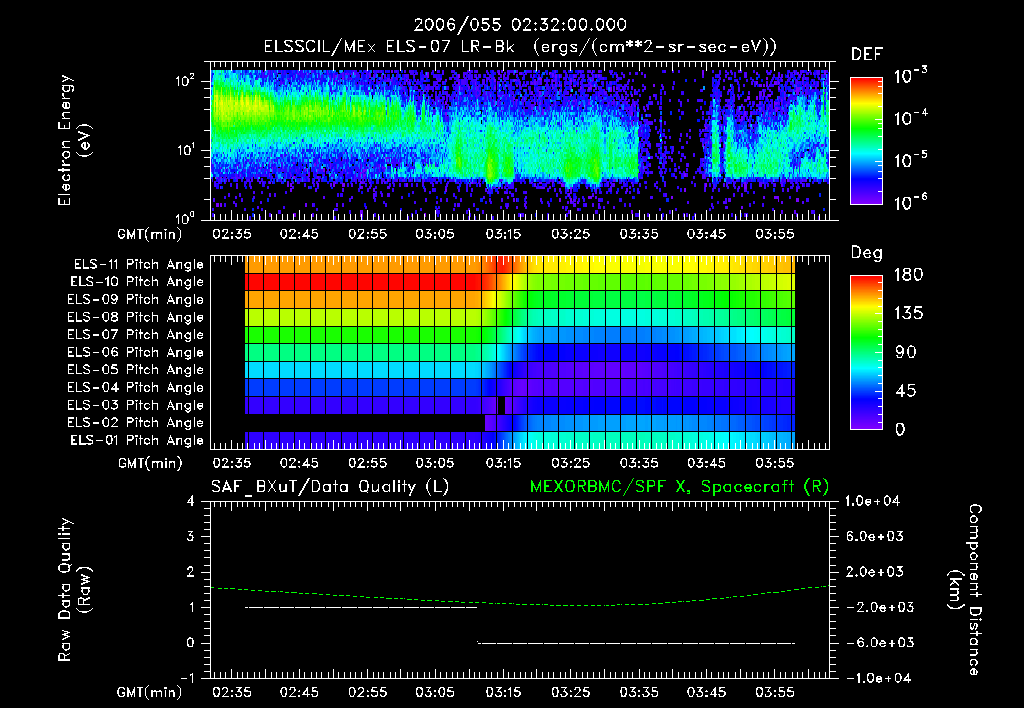Click the "DEF" color bar label
The width and height of the screenshot is (1024, 708).
(867, 54)
